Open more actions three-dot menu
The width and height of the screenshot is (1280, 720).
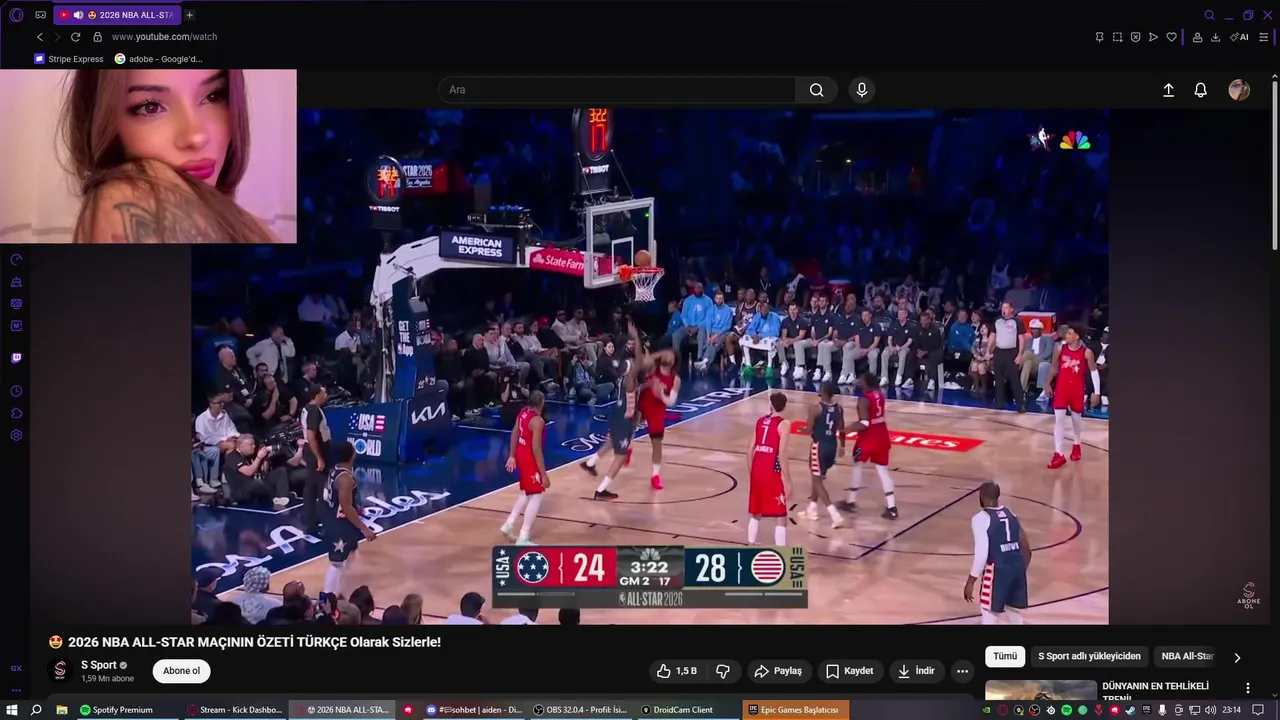962,671
